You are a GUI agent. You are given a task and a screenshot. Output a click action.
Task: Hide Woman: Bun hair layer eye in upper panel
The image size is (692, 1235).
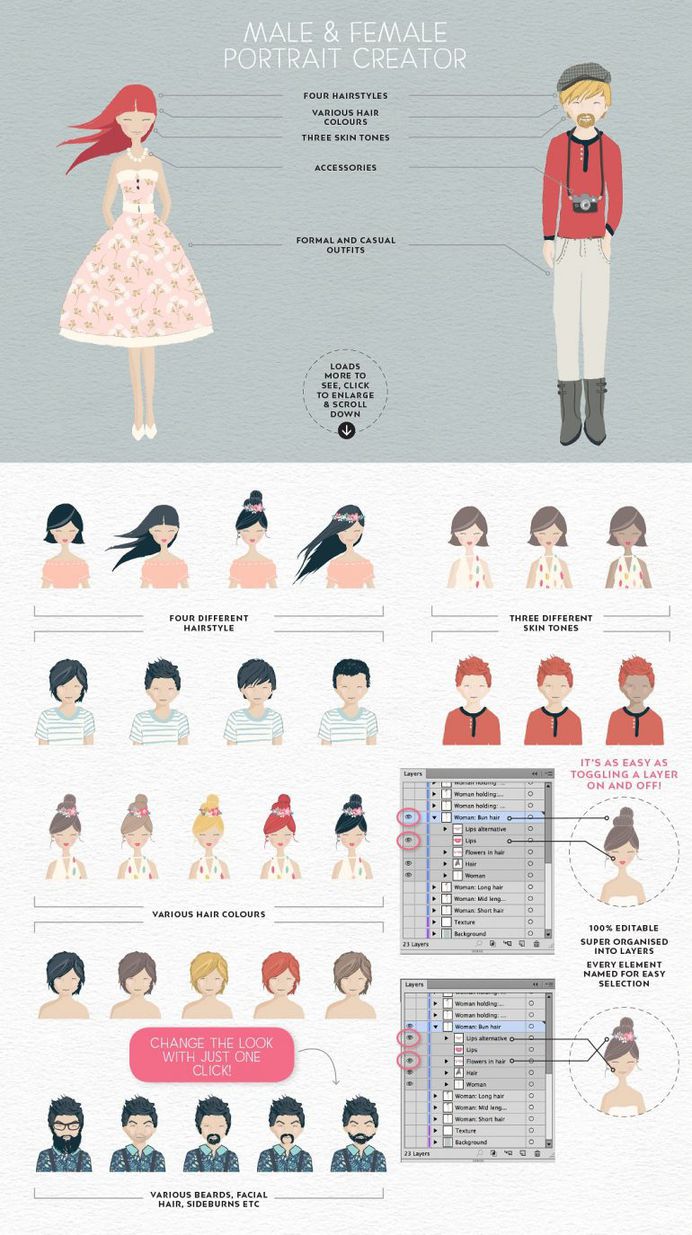[x=408, y=817]
